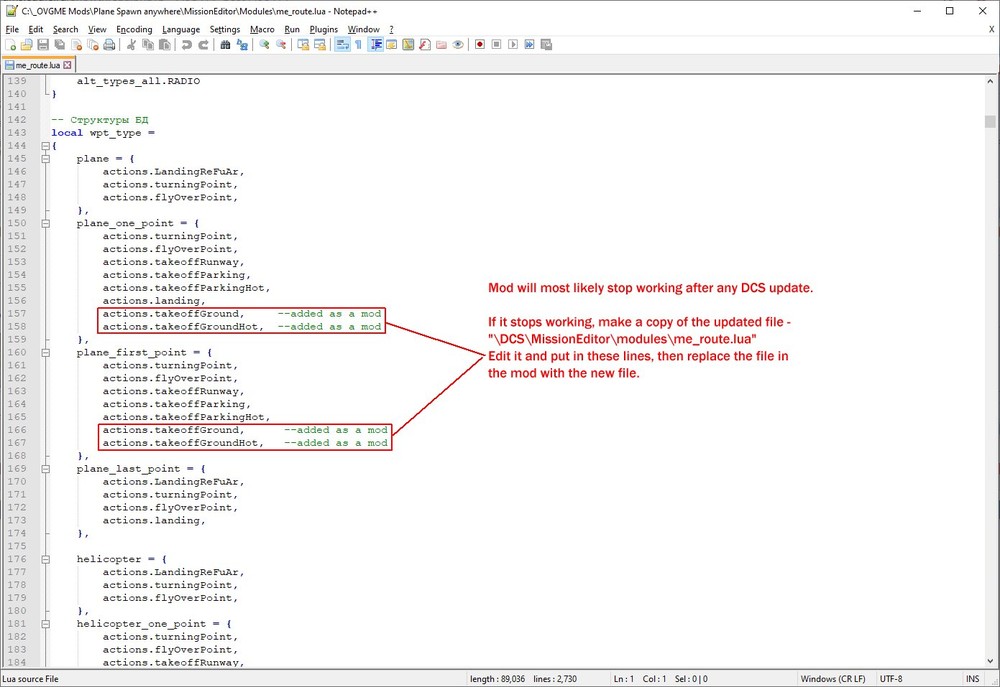Screen dimensions: 1000x687
Task: Open the Encoding menu
Action: click(x=134, y=29)
